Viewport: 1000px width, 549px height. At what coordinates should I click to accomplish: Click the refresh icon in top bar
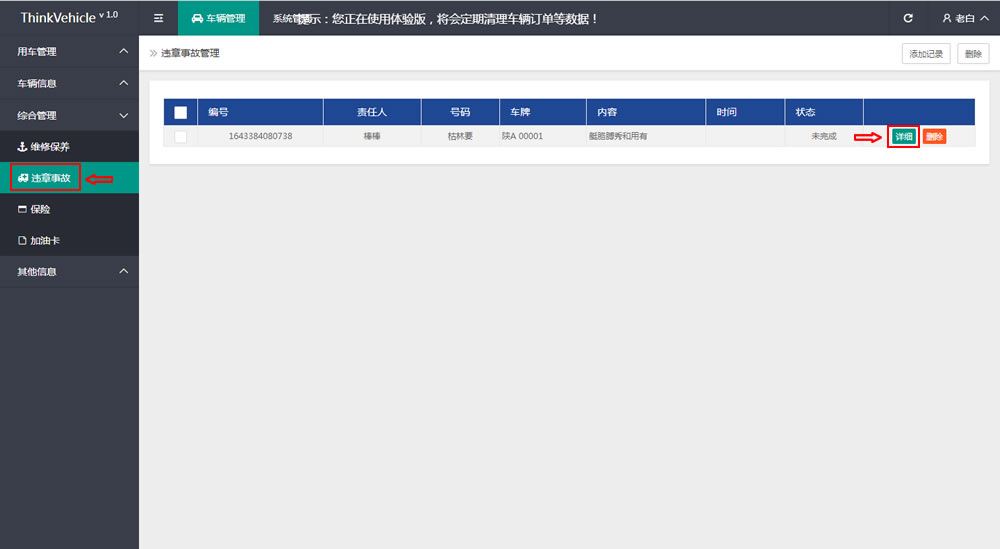[908, 18]
